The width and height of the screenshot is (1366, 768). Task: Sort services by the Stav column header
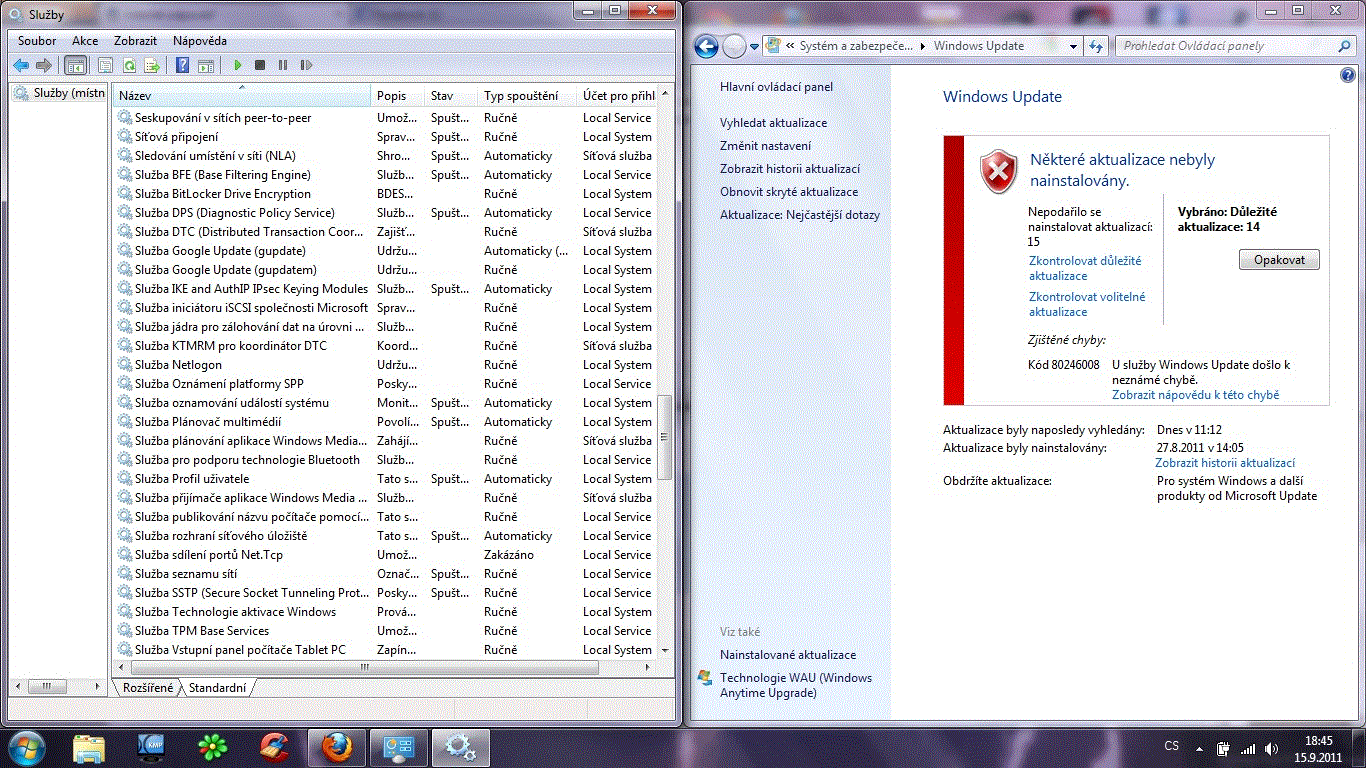tap(452, 96)
